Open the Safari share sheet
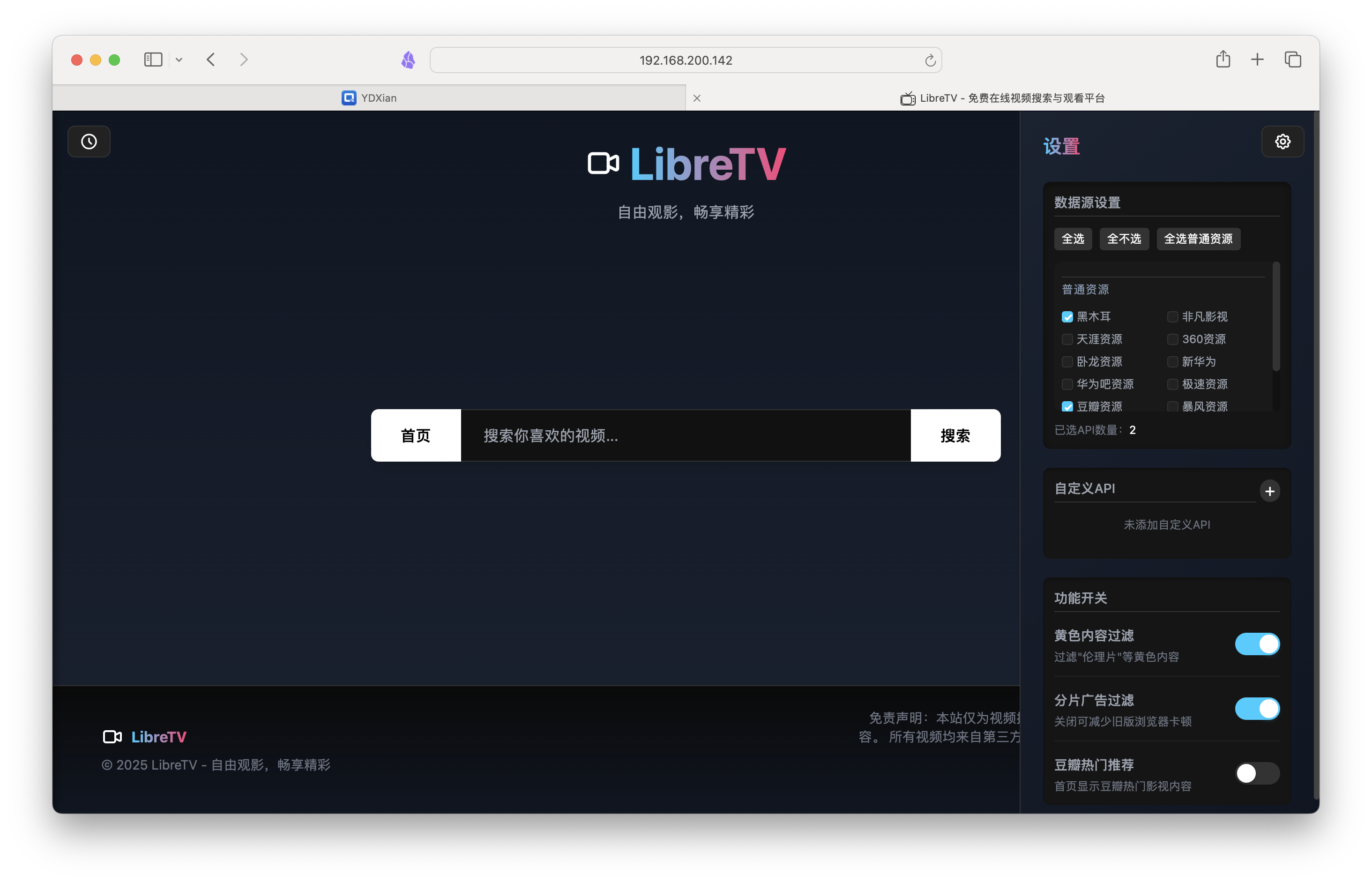The image size is (1372, 883). click(1223, 59)
